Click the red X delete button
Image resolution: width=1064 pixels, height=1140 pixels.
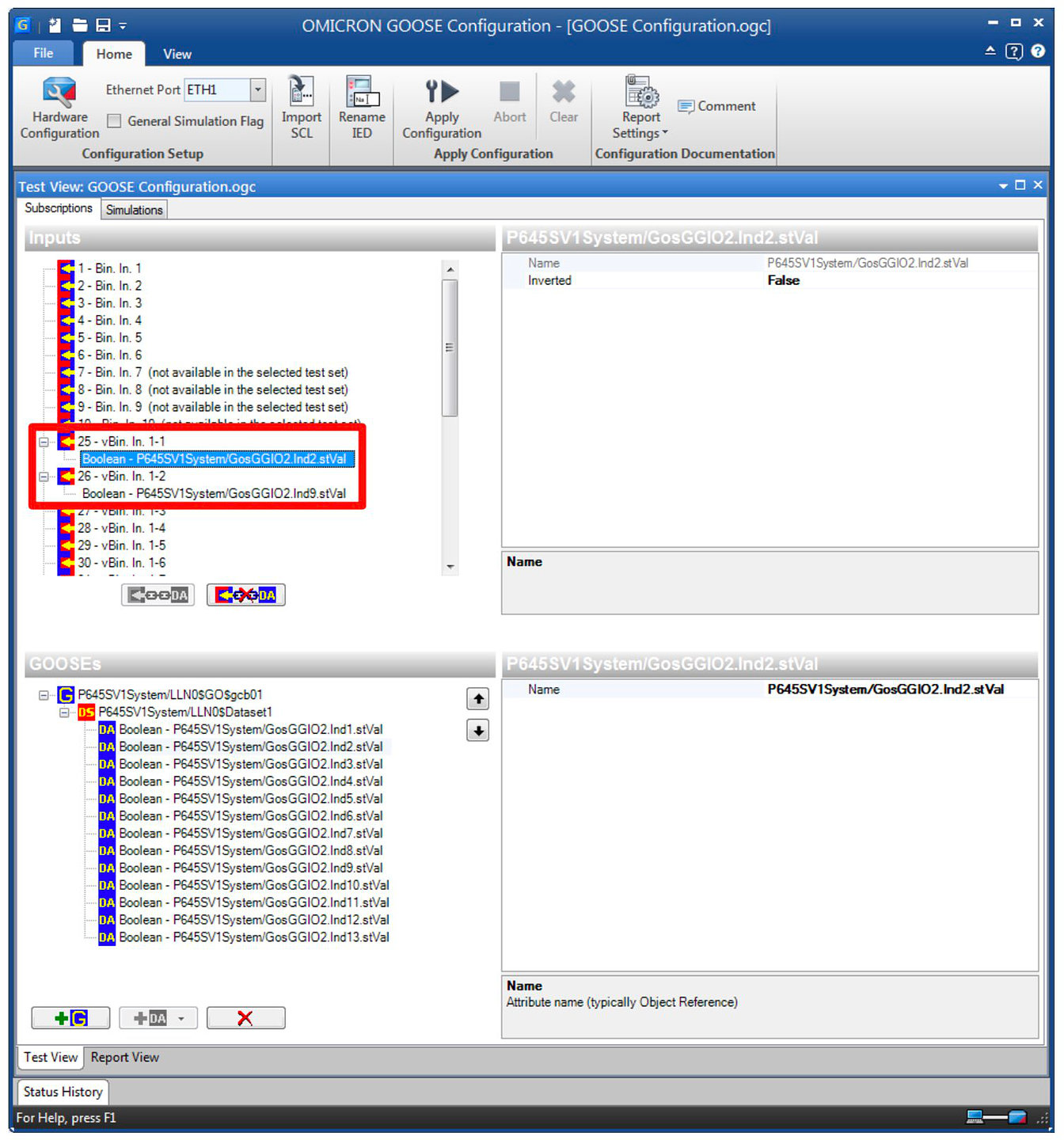(245, 1018)
